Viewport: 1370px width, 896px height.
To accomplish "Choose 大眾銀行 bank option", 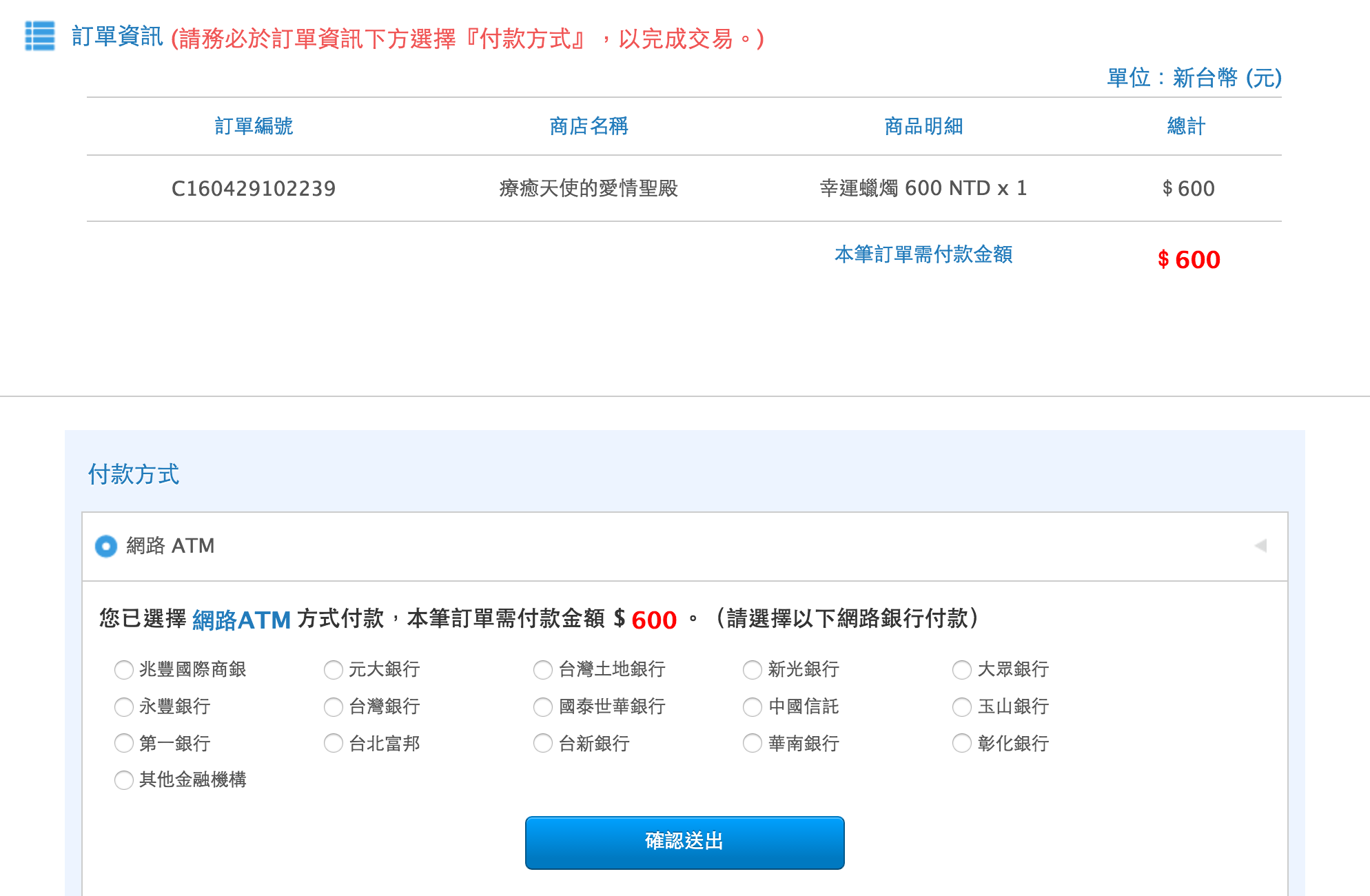I will (x=962, y=669).
